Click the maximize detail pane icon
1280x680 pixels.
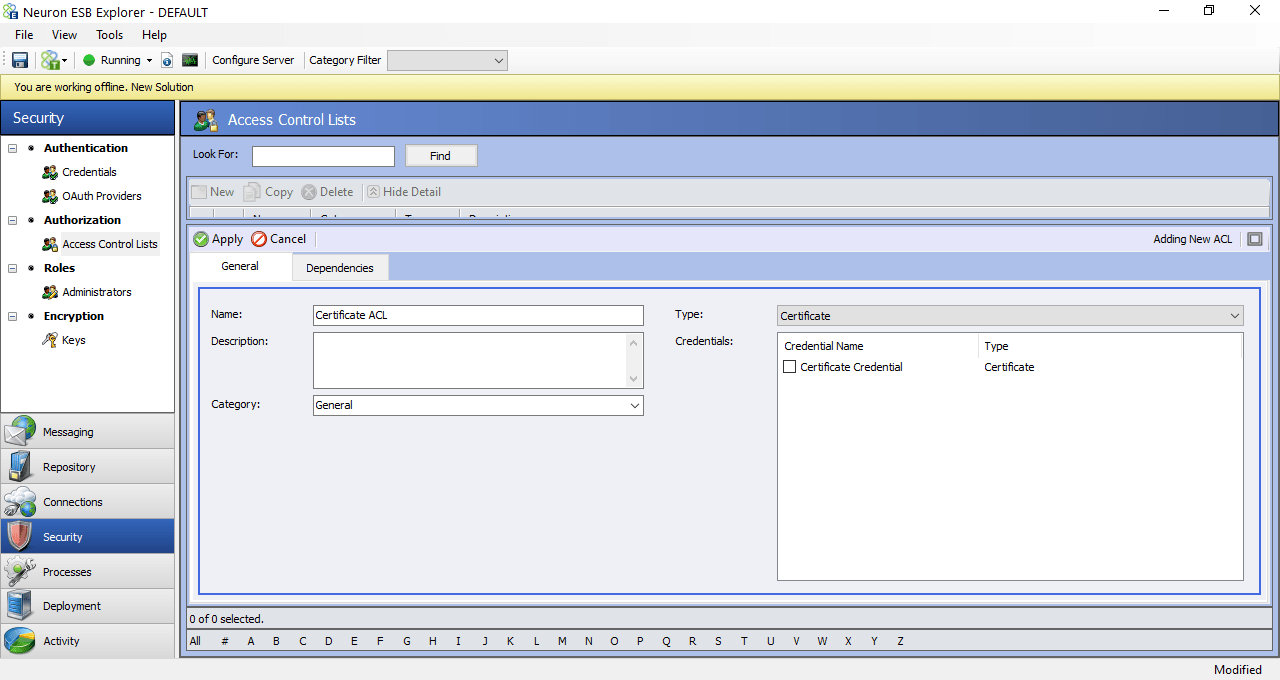tap(1255, 239)
